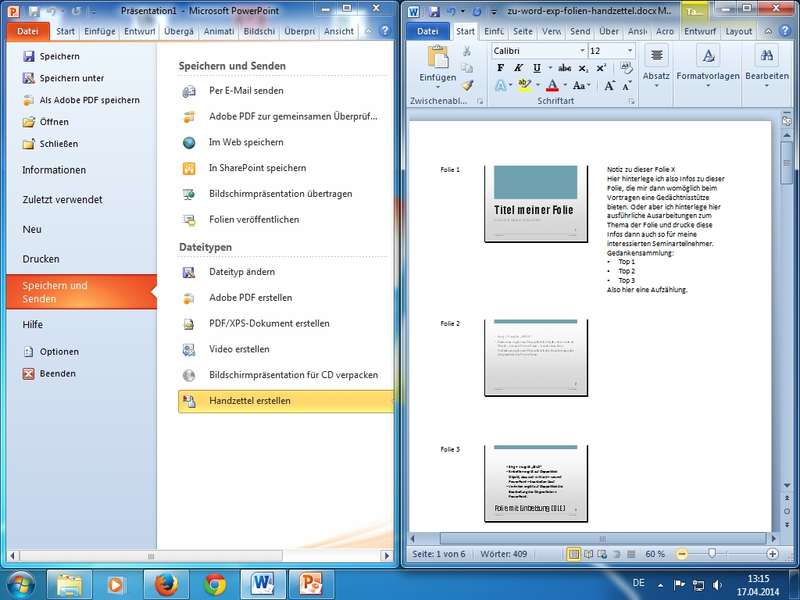
Task: Click the Word font color icon
Action: [x=551, y=87]
